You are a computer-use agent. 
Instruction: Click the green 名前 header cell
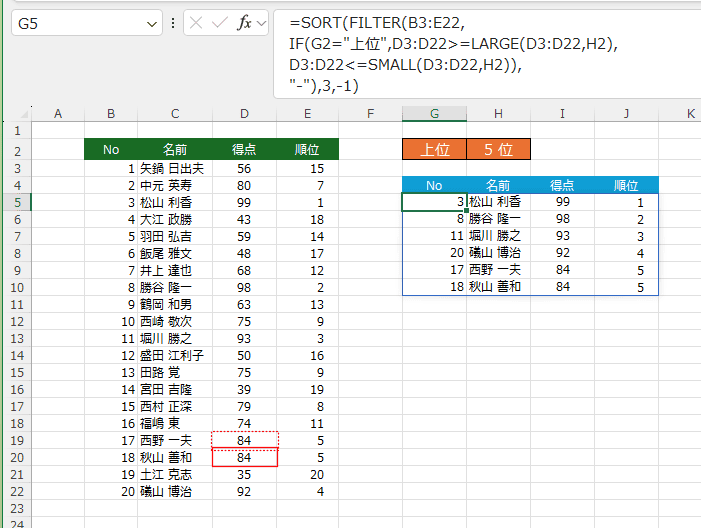[174, 150]
